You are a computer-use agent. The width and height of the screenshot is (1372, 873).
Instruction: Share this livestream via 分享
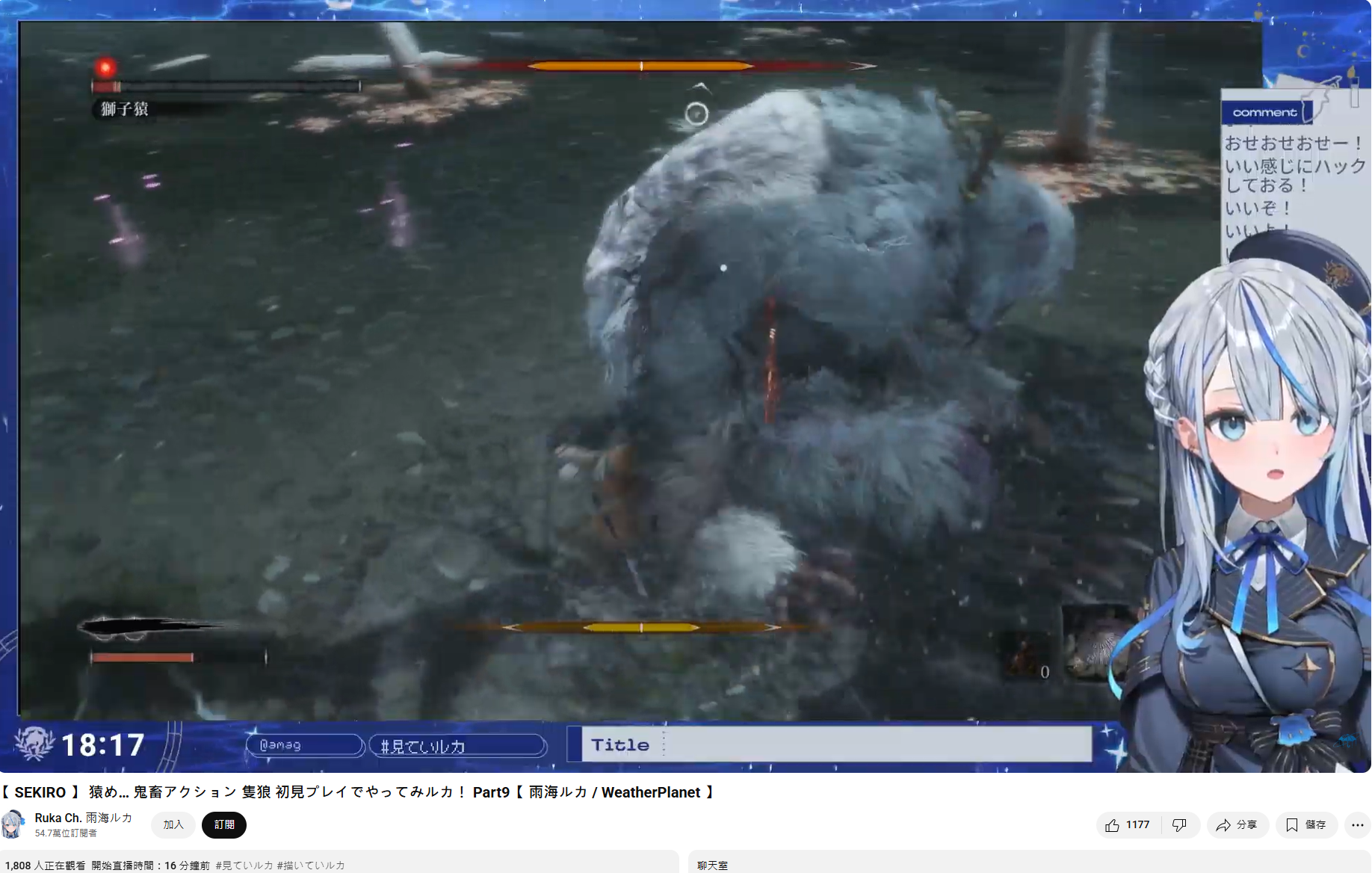(x=1237, y=825)
